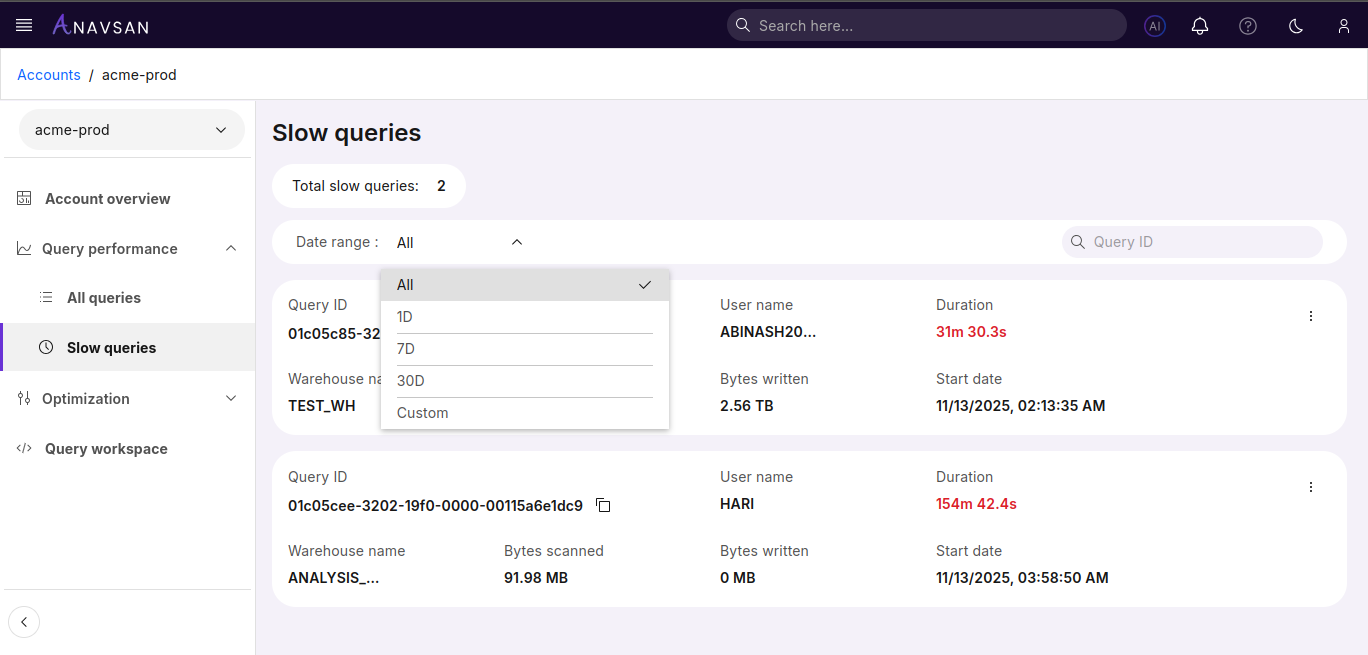This screenshot has height=655, width=1368.
Task: Open the help question mark icon
Action: pyautogui.click(x=1248, y=26)
